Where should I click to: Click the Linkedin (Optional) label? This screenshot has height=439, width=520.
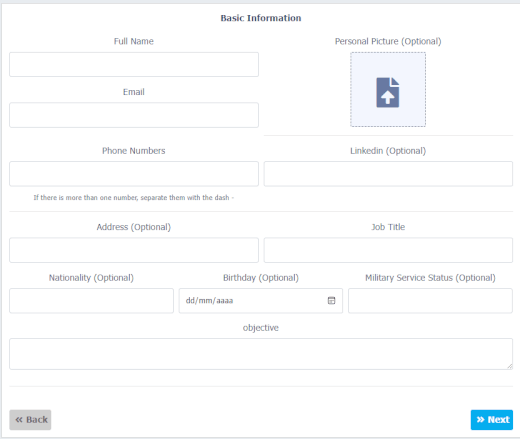point(388,151)
